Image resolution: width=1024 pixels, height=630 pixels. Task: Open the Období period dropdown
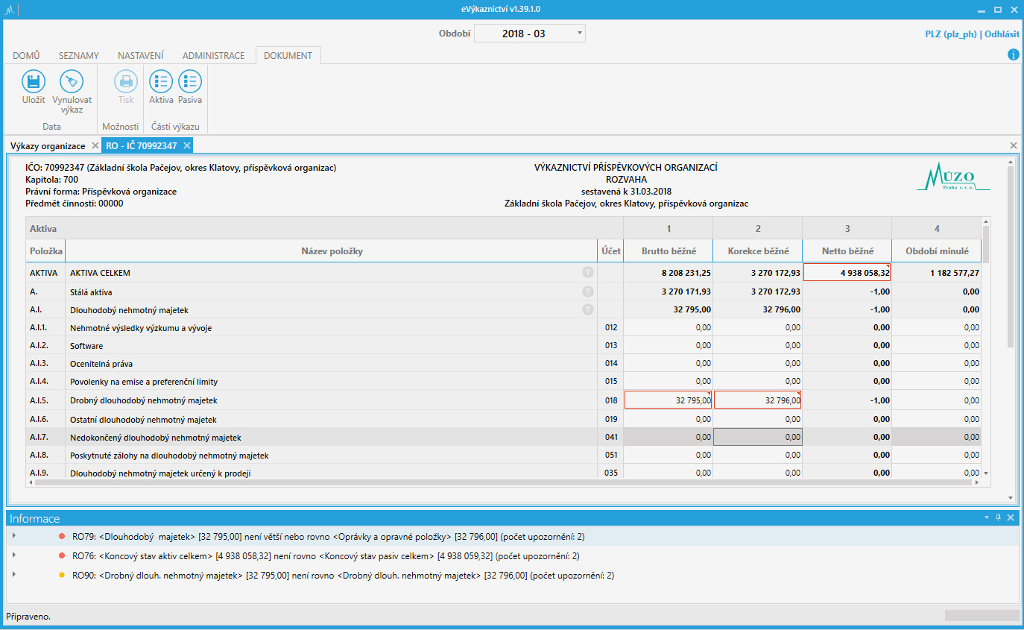[x=579, y=34]
